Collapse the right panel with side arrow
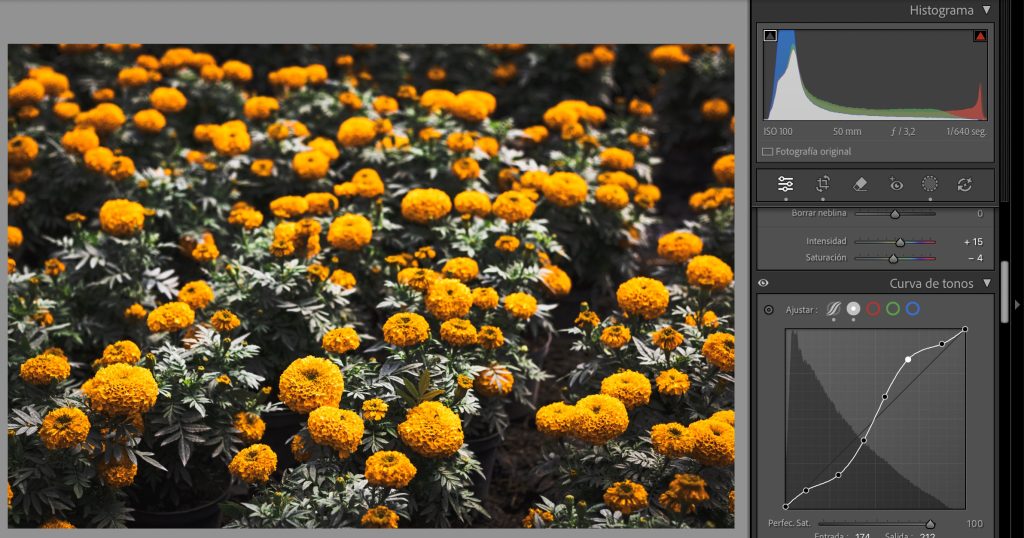 point(1017,305)
